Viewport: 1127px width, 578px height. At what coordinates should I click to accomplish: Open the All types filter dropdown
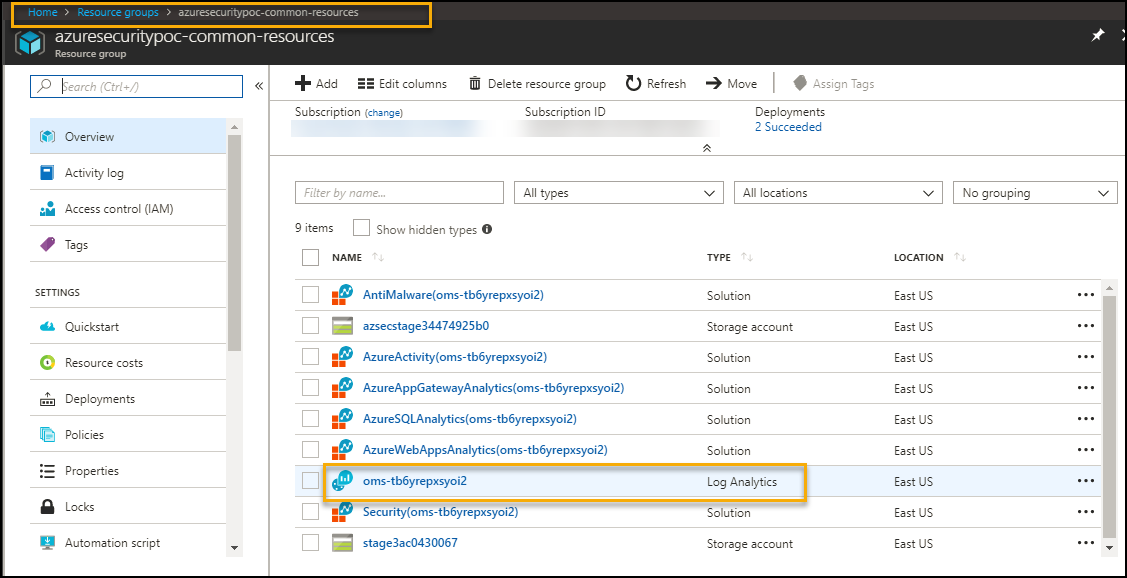point(619,193)
